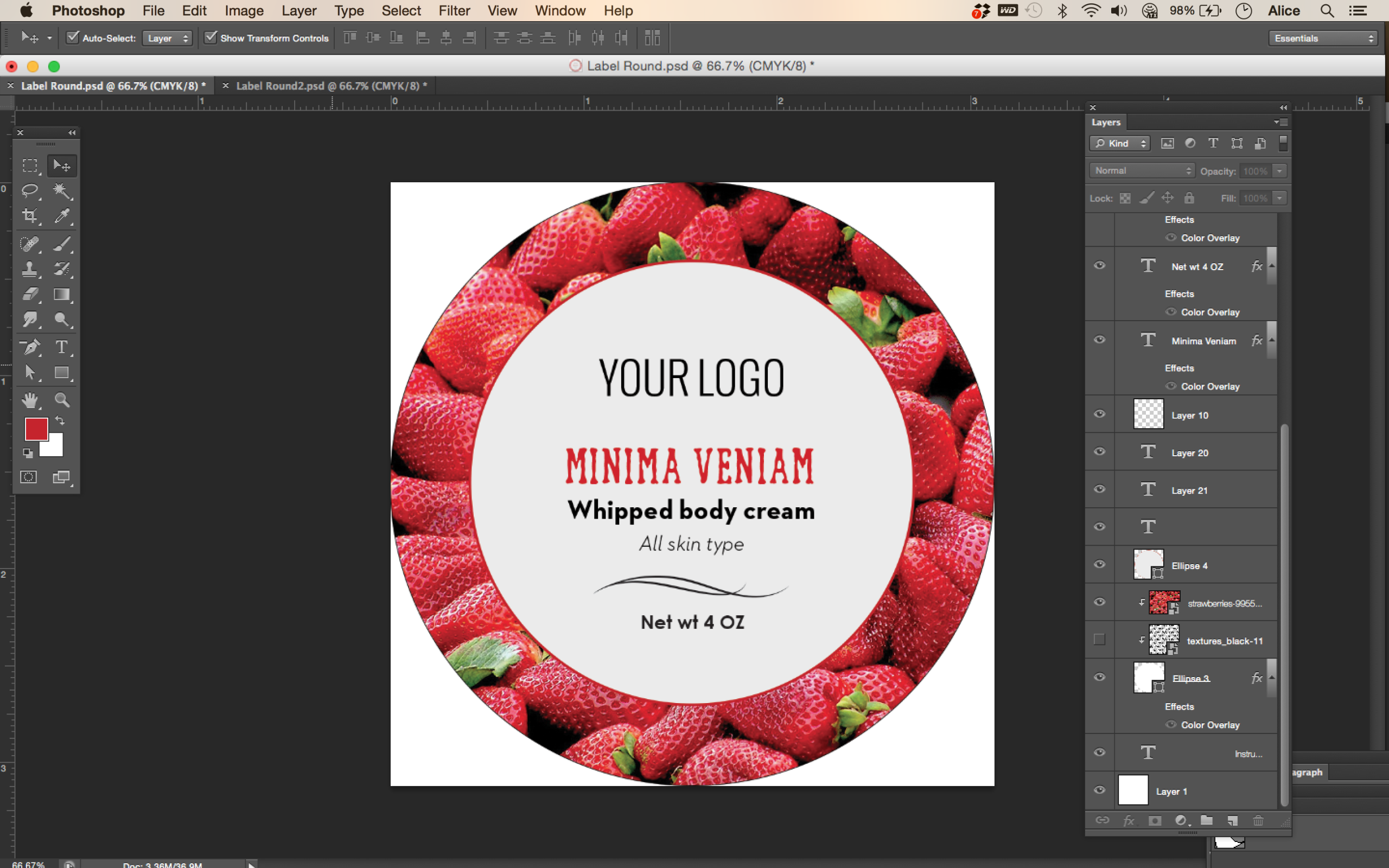The image size is (1389, 868).
Task: Show the textures_black-11 layer
Action: tap(1099, 640)
